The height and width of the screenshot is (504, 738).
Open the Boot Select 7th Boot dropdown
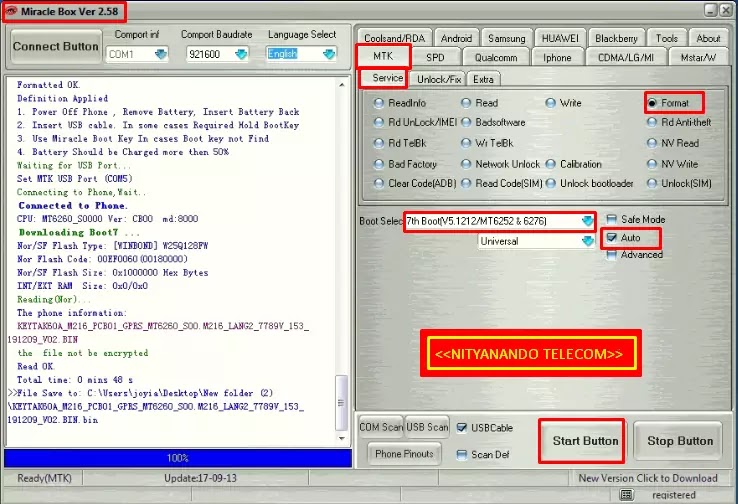click(587, 221)
